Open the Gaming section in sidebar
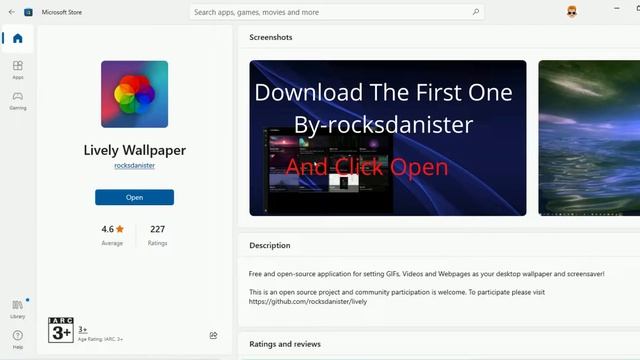 pos(18,101)
